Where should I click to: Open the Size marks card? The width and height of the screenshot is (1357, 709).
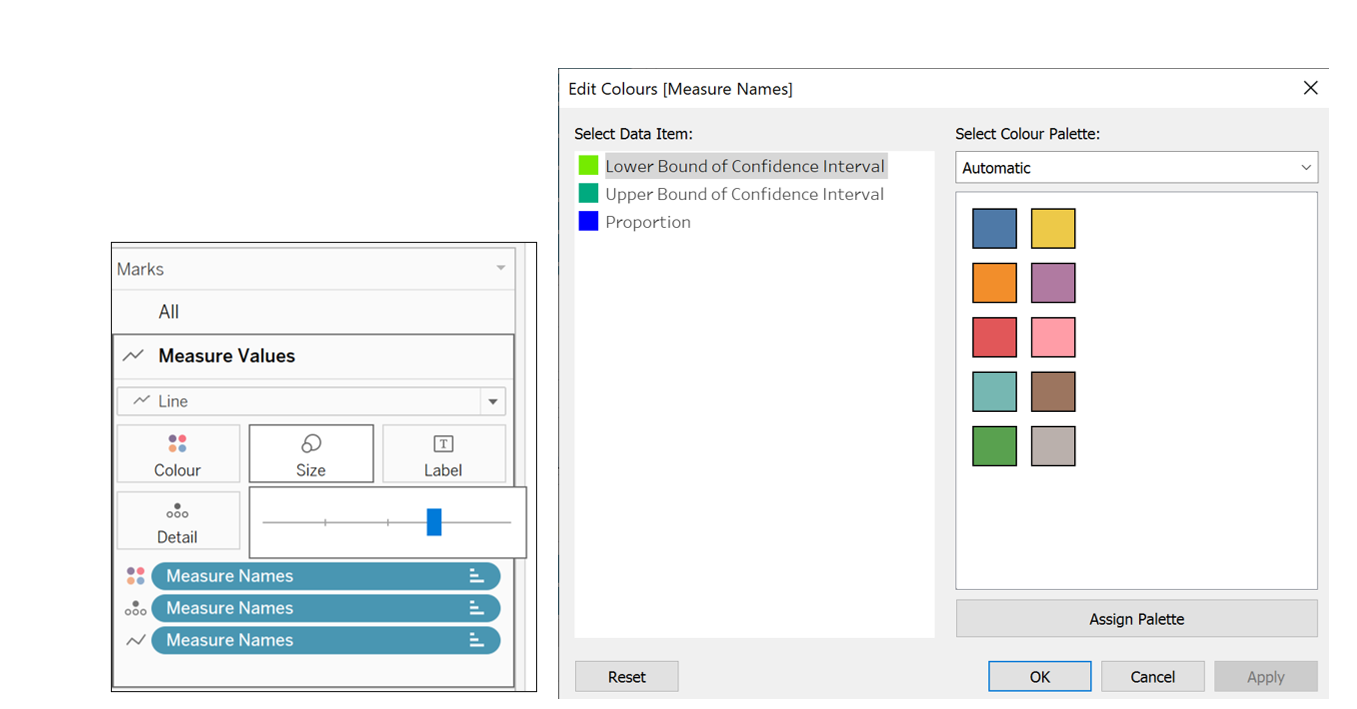(311, 454)
